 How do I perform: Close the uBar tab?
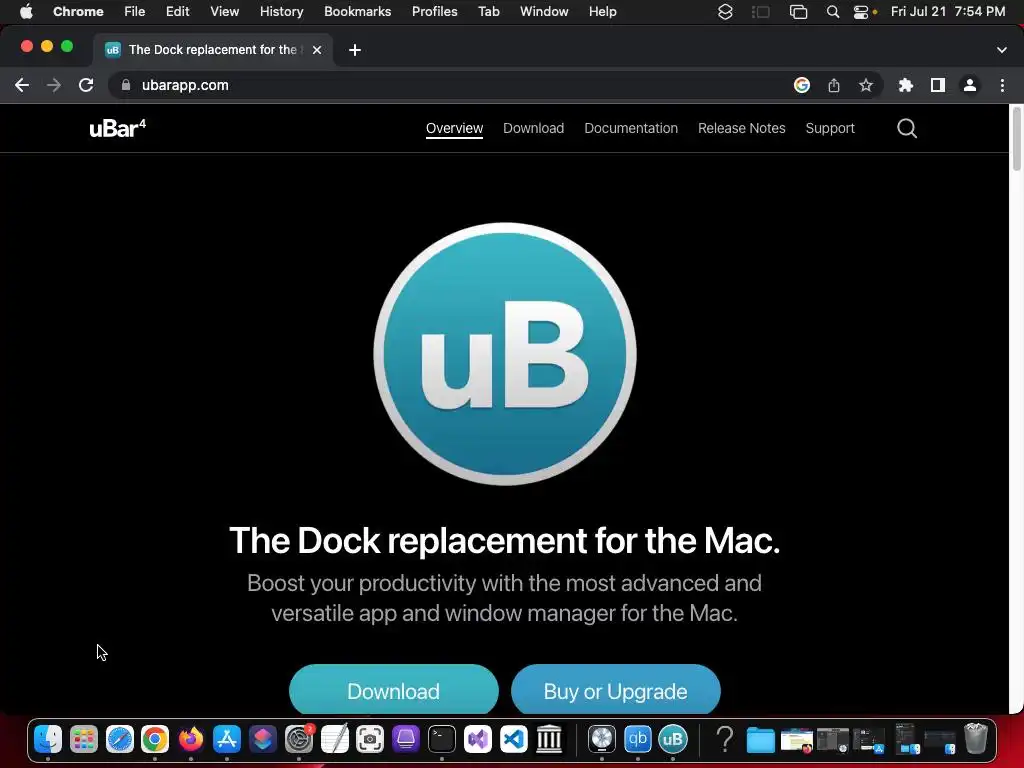coord(317,50)
